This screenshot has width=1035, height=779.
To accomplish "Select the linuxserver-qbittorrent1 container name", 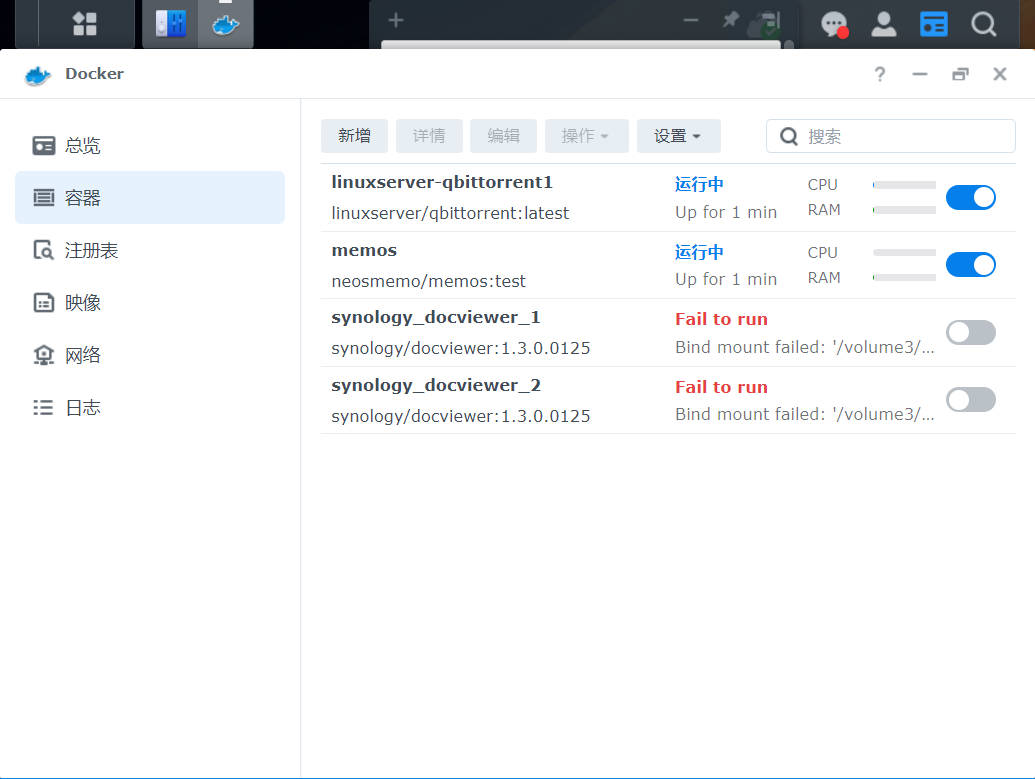I will [442, 182].
